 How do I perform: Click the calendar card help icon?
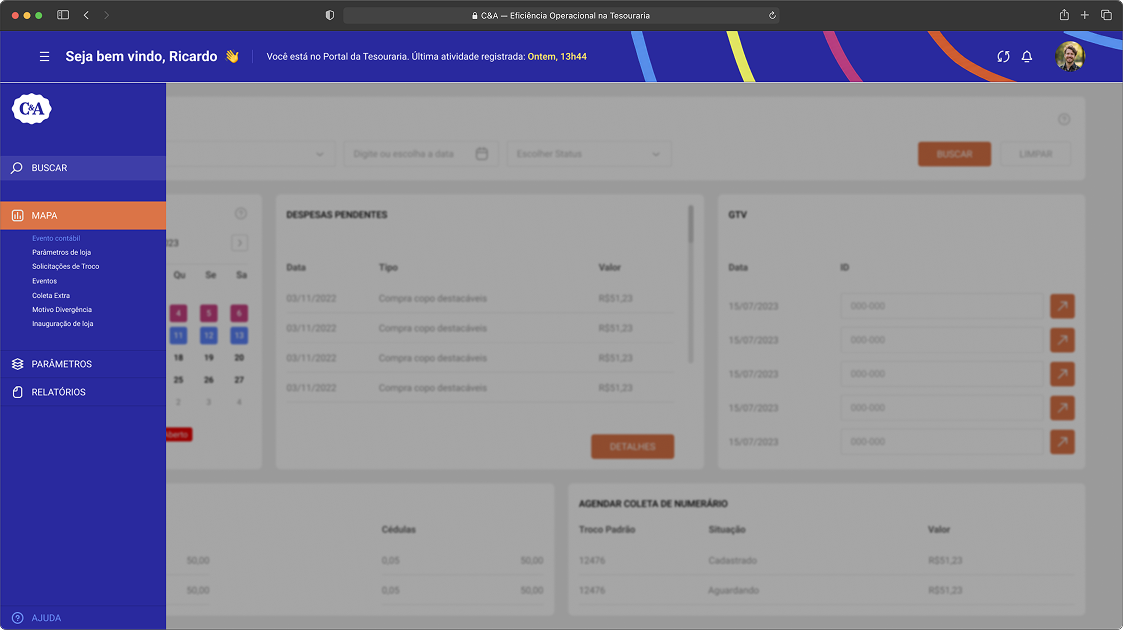pos(241,213)
